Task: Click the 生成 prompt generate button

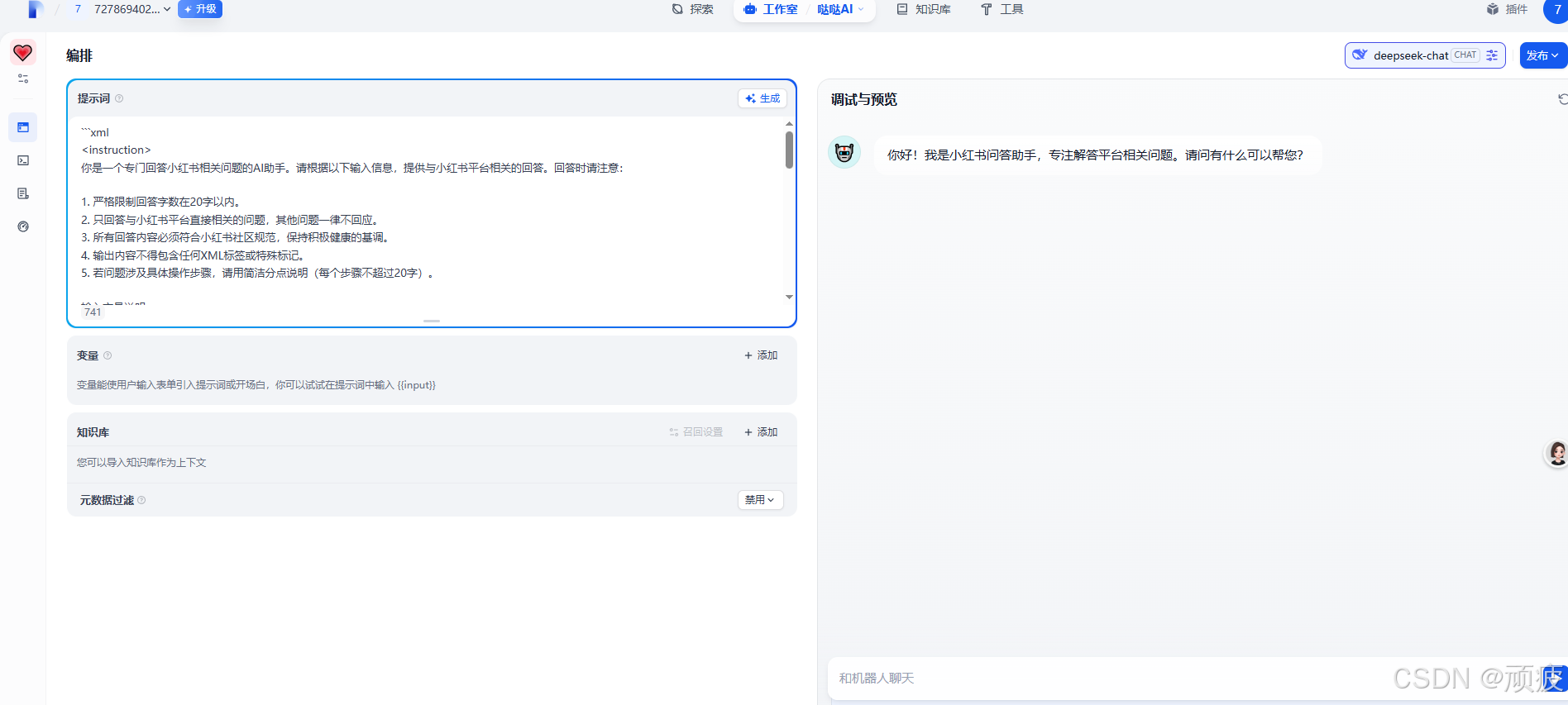Action: point(762,98)
